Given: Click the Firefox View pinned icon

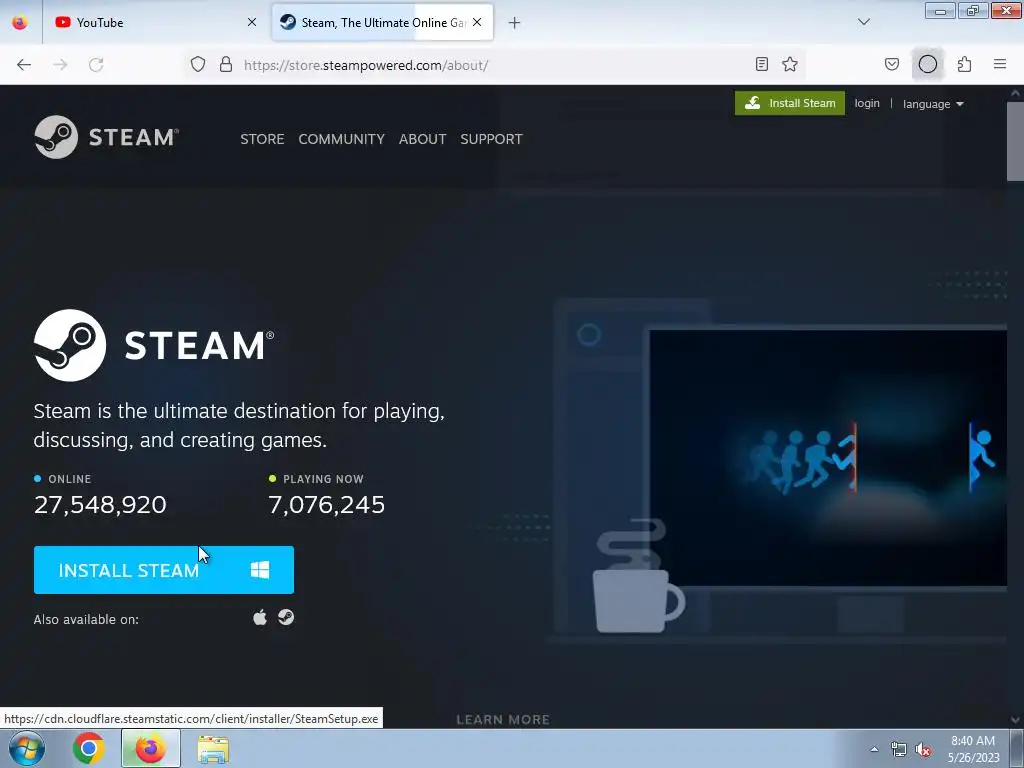Looking at the screenshot, I should point(20,22).
